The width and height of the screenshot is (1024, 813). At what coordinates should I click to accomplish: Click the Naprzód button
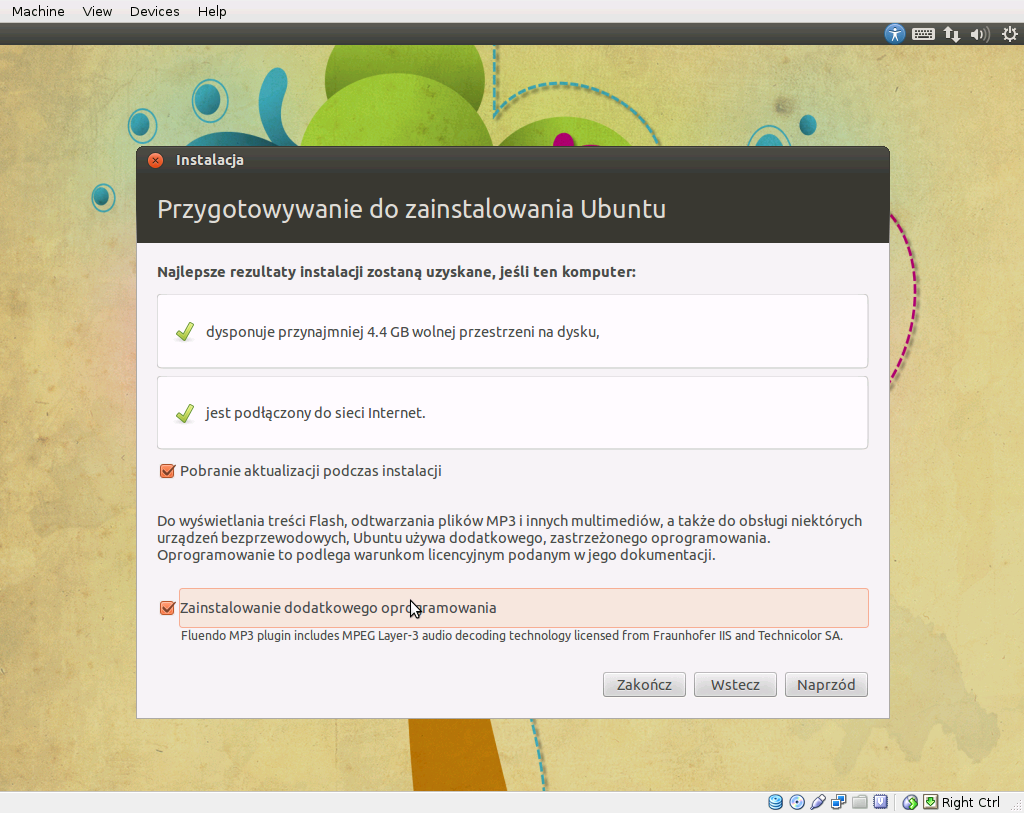pos(826,684)
